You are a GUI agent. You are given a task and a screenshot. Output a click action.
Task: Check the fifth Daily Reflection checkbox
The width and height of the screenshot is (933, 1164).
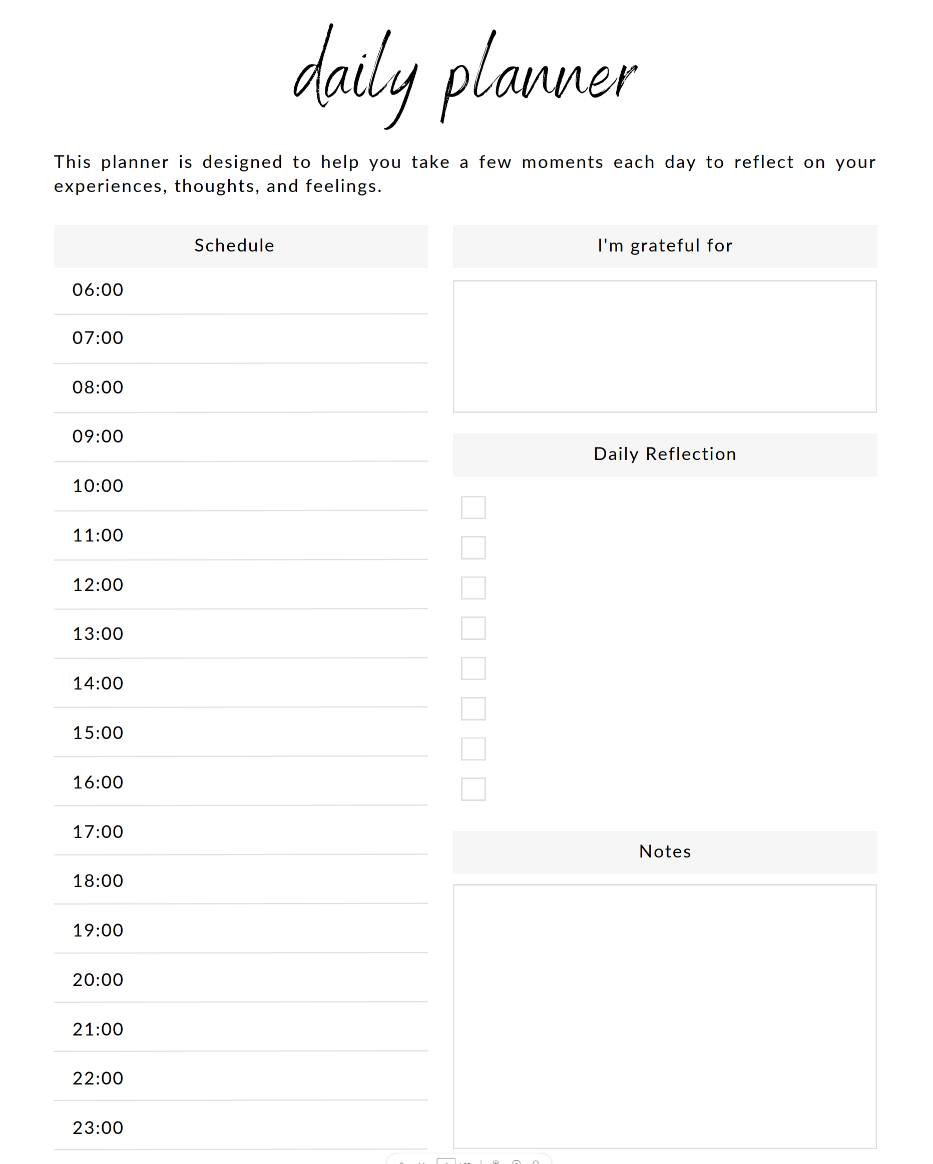pyautogui.click(x=473, y=669)
